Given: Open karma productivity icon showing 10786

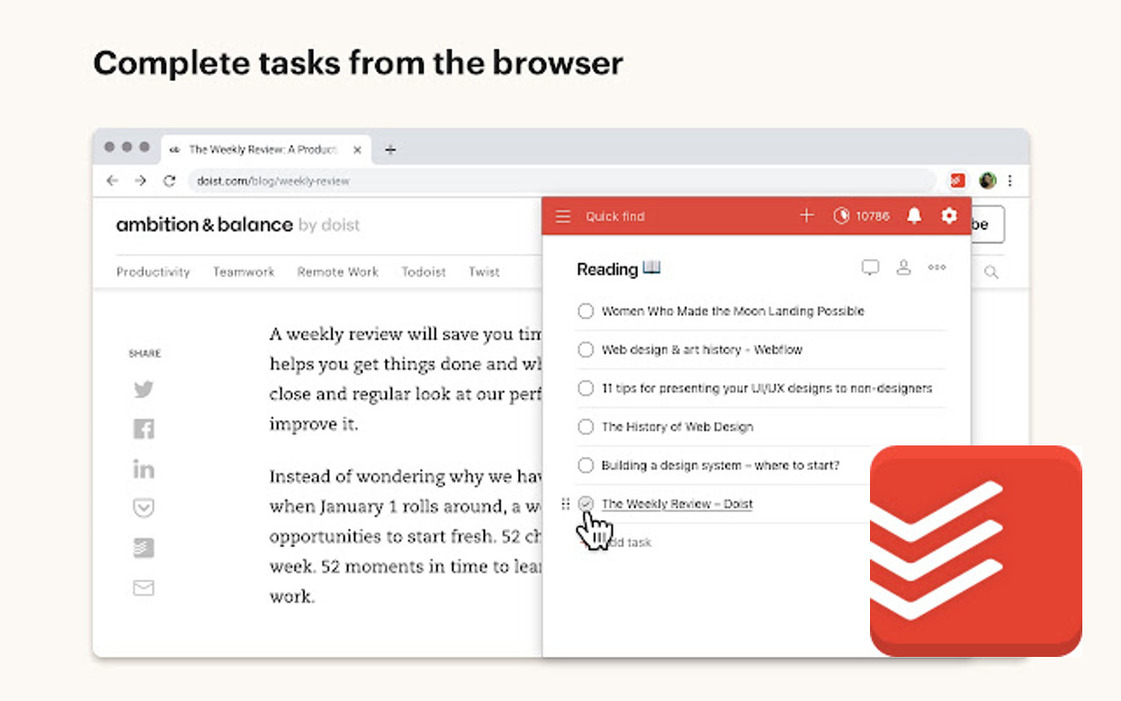Looking at the screenshot, I should pyautogui.click(x=841, y=216).
